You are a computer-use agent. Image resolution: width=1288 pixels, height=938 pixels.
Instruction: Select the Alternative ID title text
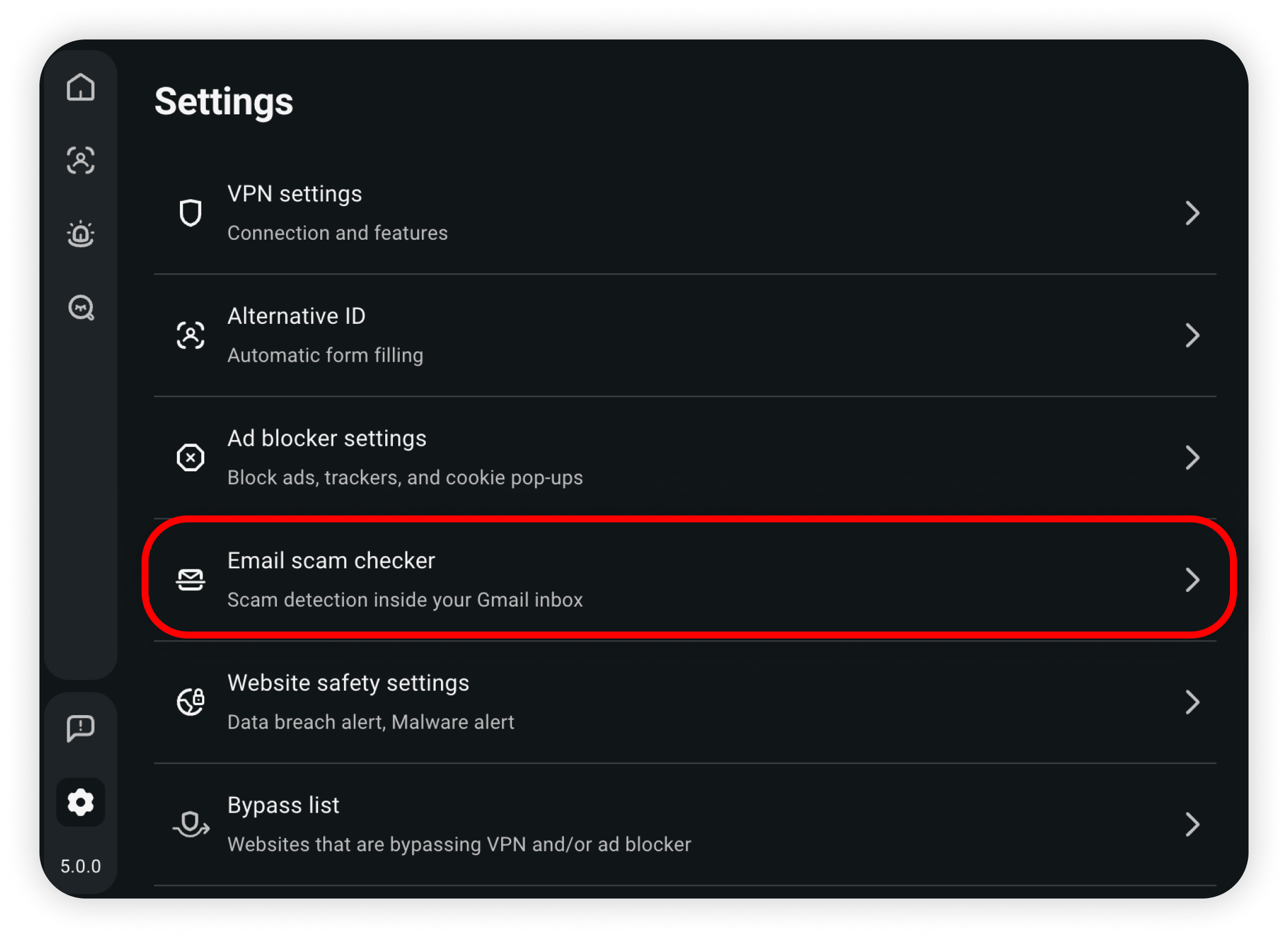tap(296, 316)
